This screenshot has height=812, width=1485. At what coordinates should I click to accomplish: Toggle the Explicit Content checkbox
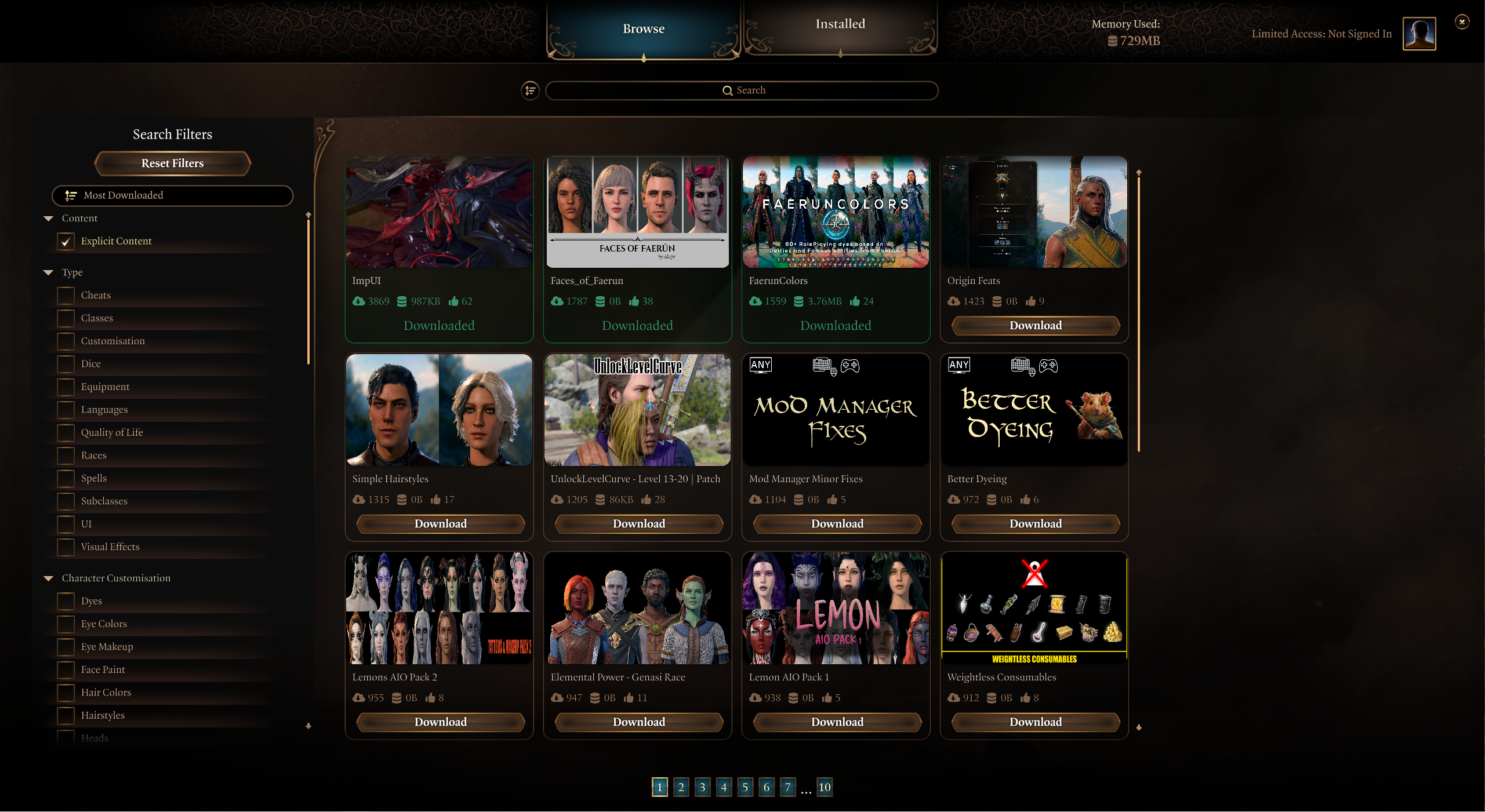(x=66, y=240)
